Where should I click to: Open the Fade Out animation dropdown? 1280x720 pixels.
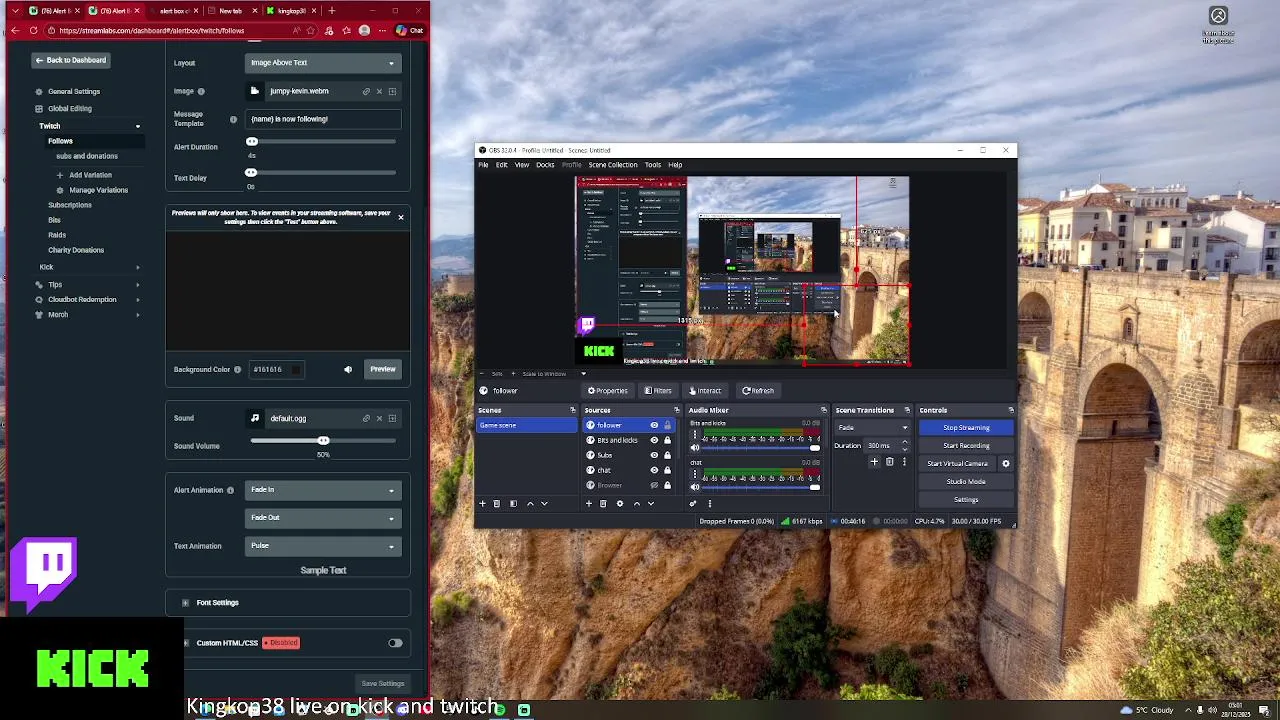tap(323, 518)
